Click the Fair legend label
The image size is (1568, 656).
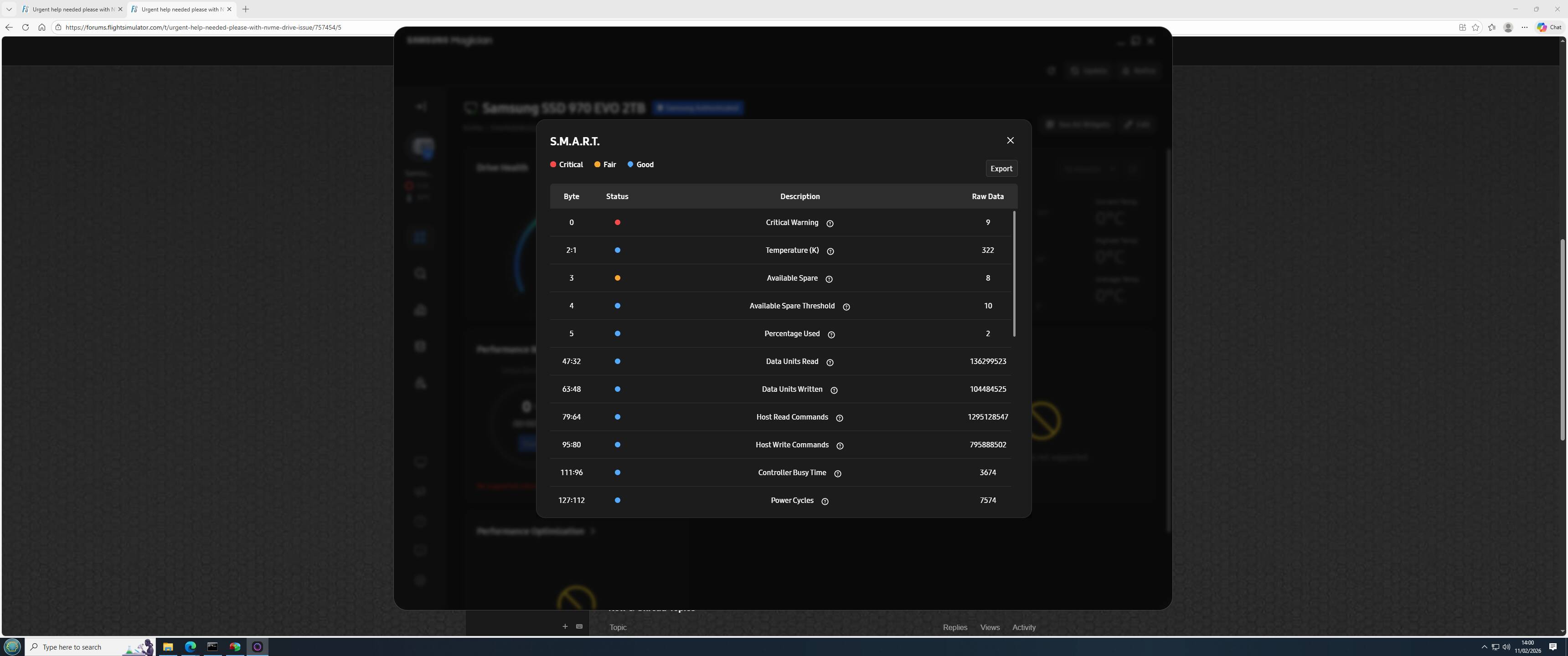click(609, 164)
